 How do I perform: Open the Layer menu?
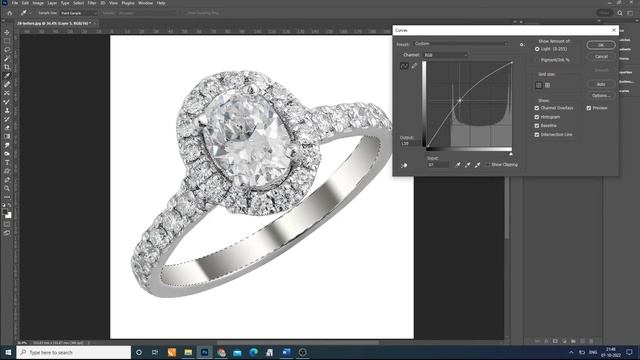point(52,3)
